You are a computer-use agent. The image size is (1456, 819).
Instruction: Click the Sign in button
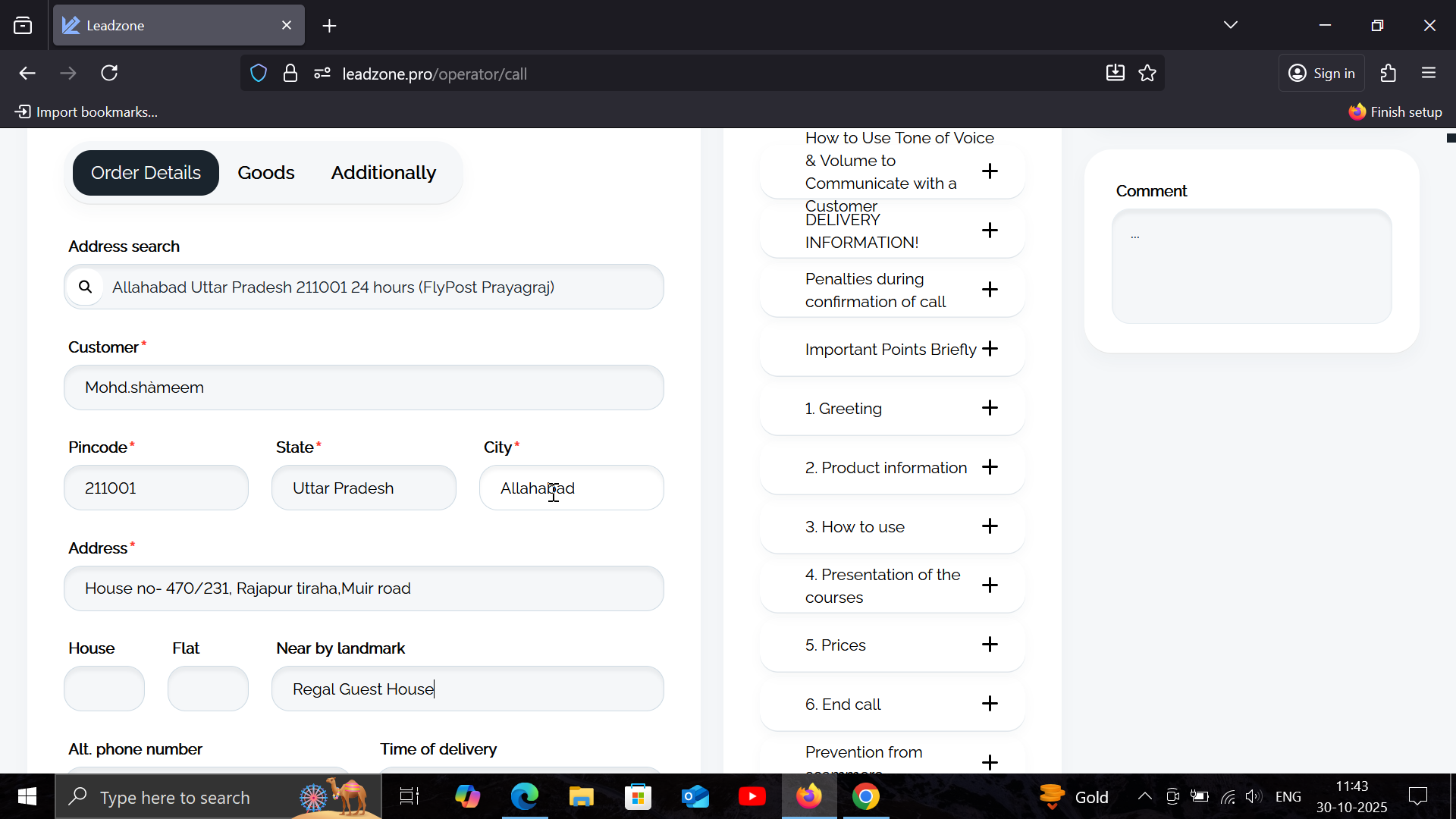click(x=1322, y=74)
